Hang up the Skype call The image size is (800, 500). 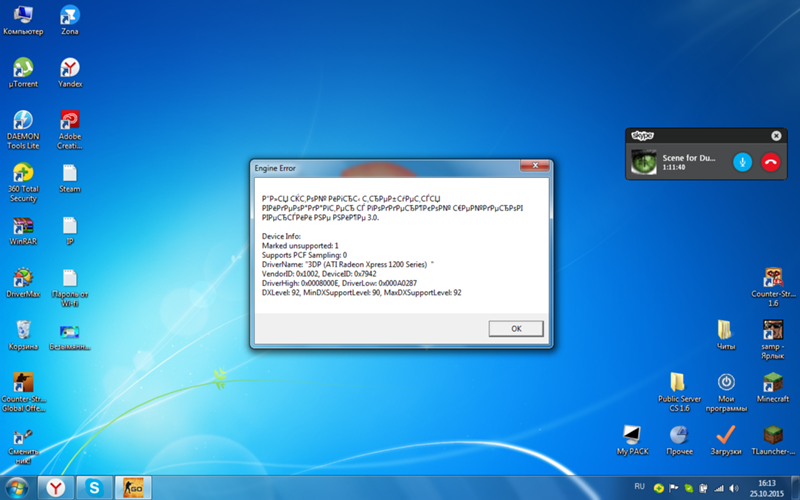coord(770,161)
